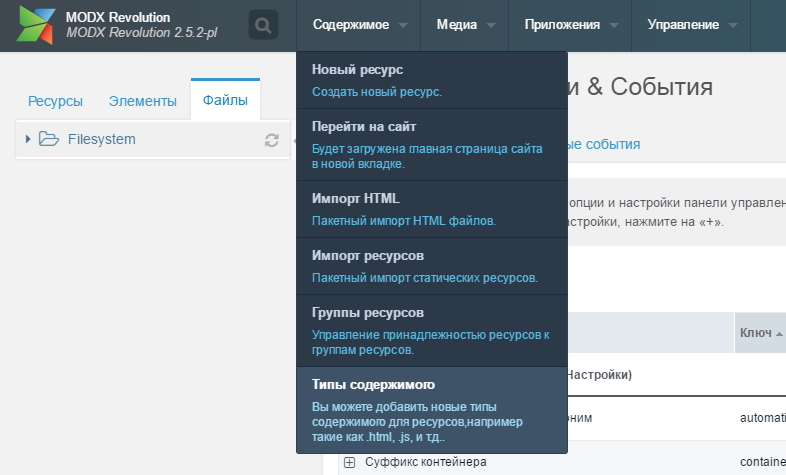The width and height of the screenshot is (786, 475).
Task: Collapse the left panel via divider arrow
Action: tap(295, 141)
